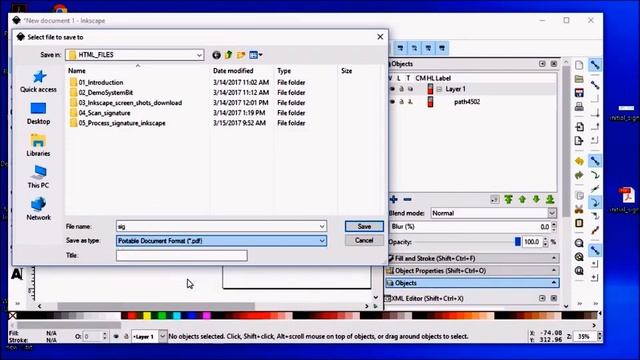The height and width of the screenshot is (360, 640).
Task: Click the zoom to fit page icon
Action: coord(579,270)
